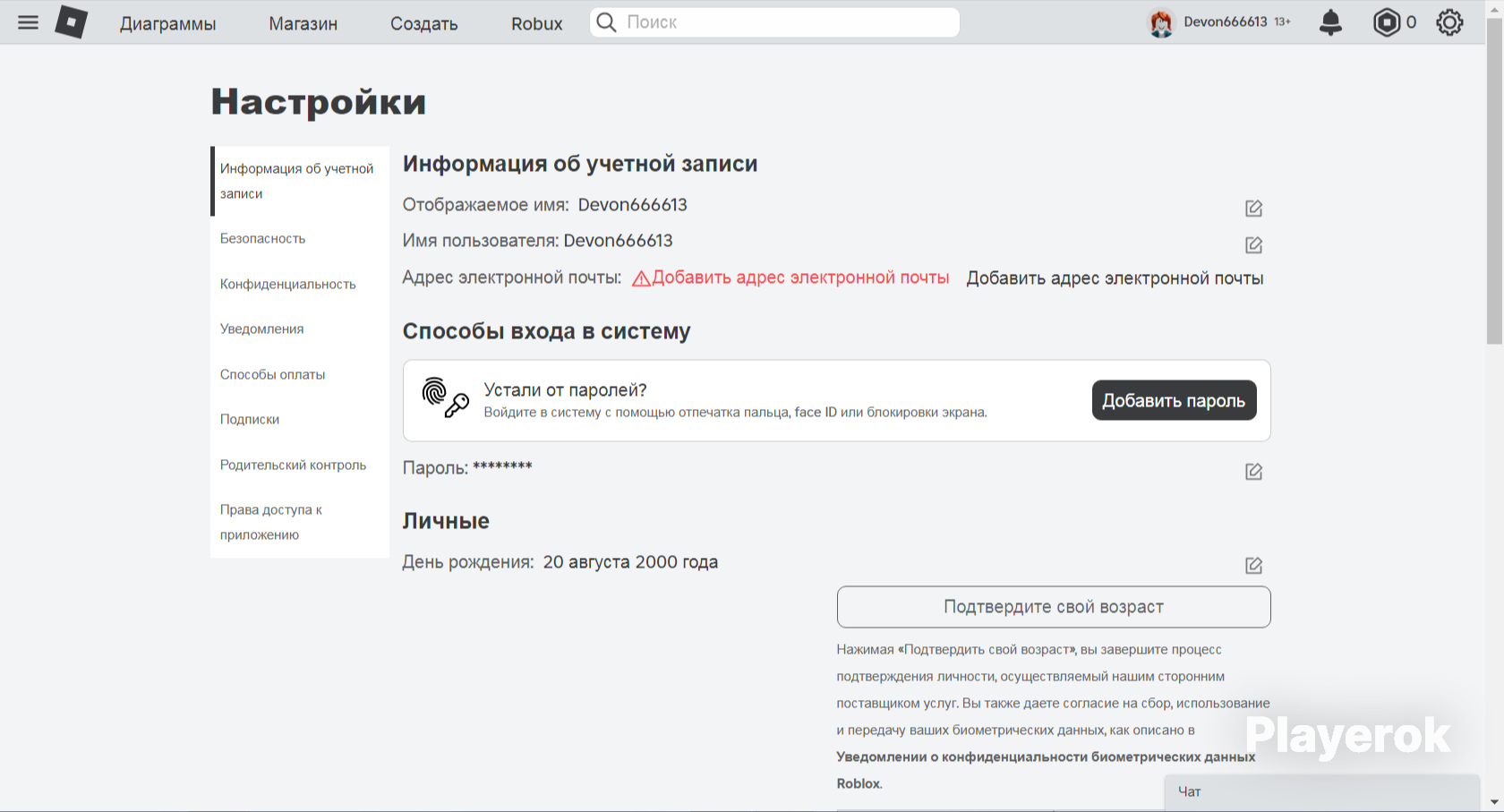Edit the display name pencil icon
1504x812 pixels.
click(x=1253, y=209)
